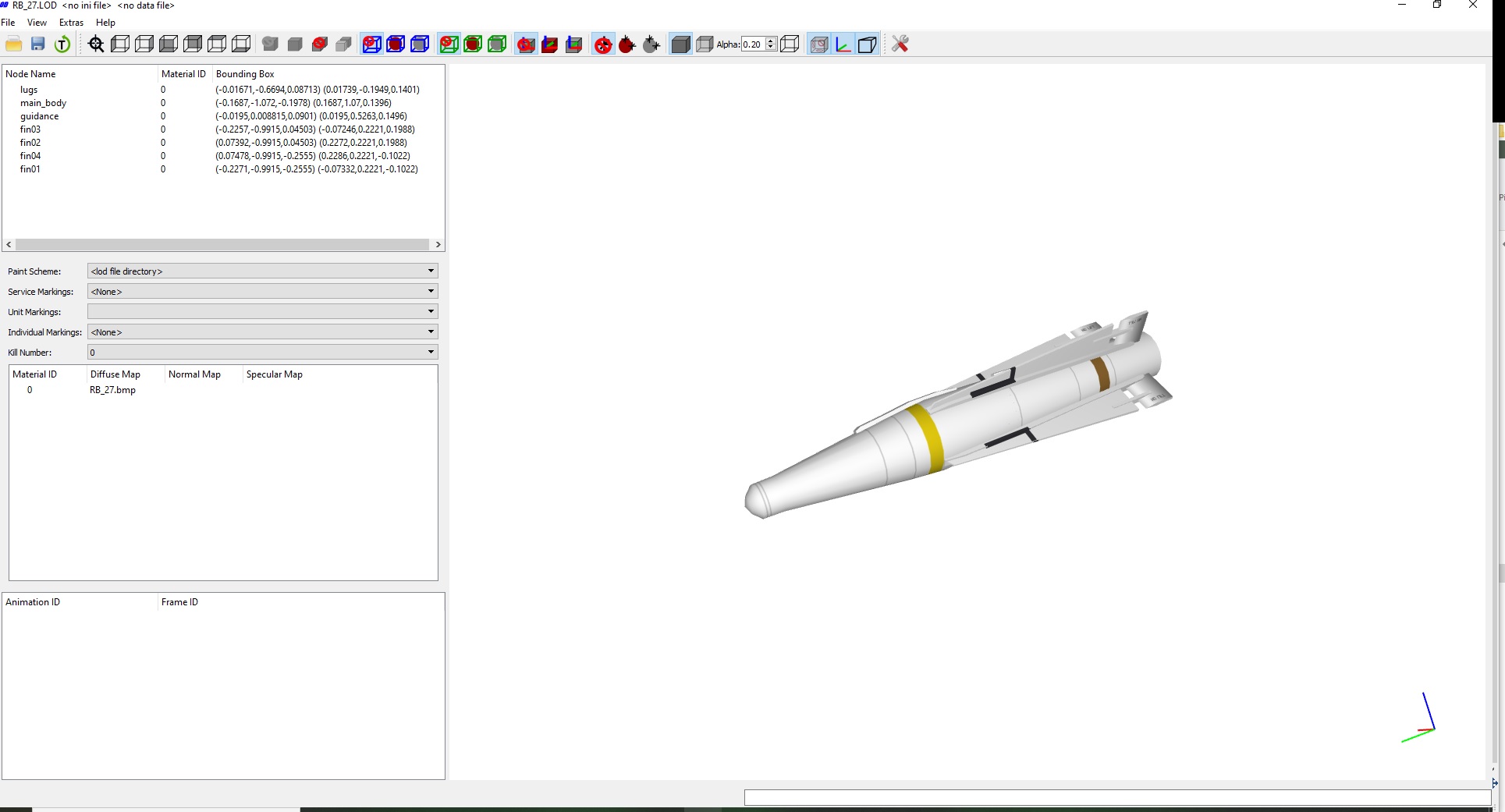Open settings with the wrench tools icon
1505x812 pixels.
tap(900, 44)
